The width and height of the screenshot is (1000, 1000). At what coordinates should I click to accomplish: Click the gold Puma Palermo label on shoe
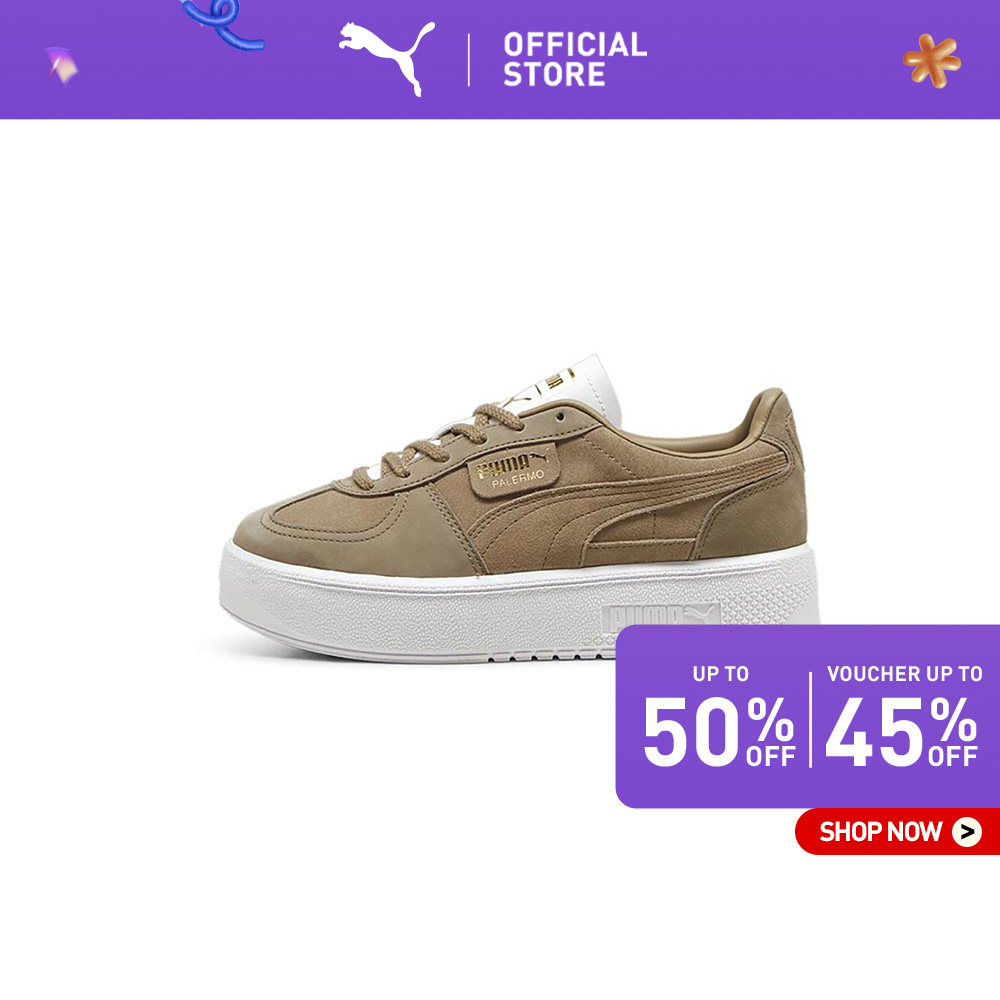click(x=513, y=471)
